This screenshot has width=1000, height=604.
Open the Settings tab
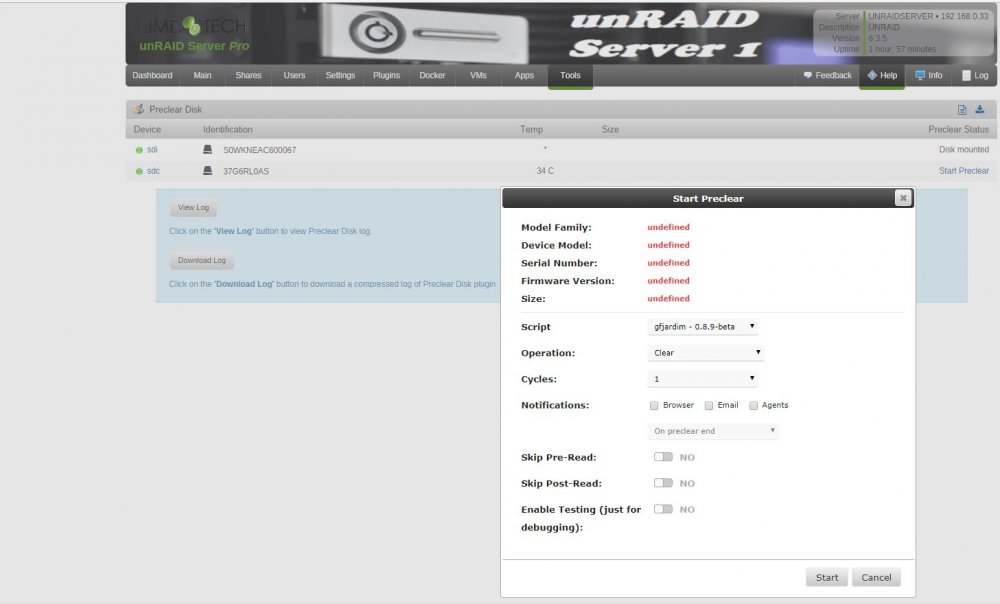(x=340, y=75)
